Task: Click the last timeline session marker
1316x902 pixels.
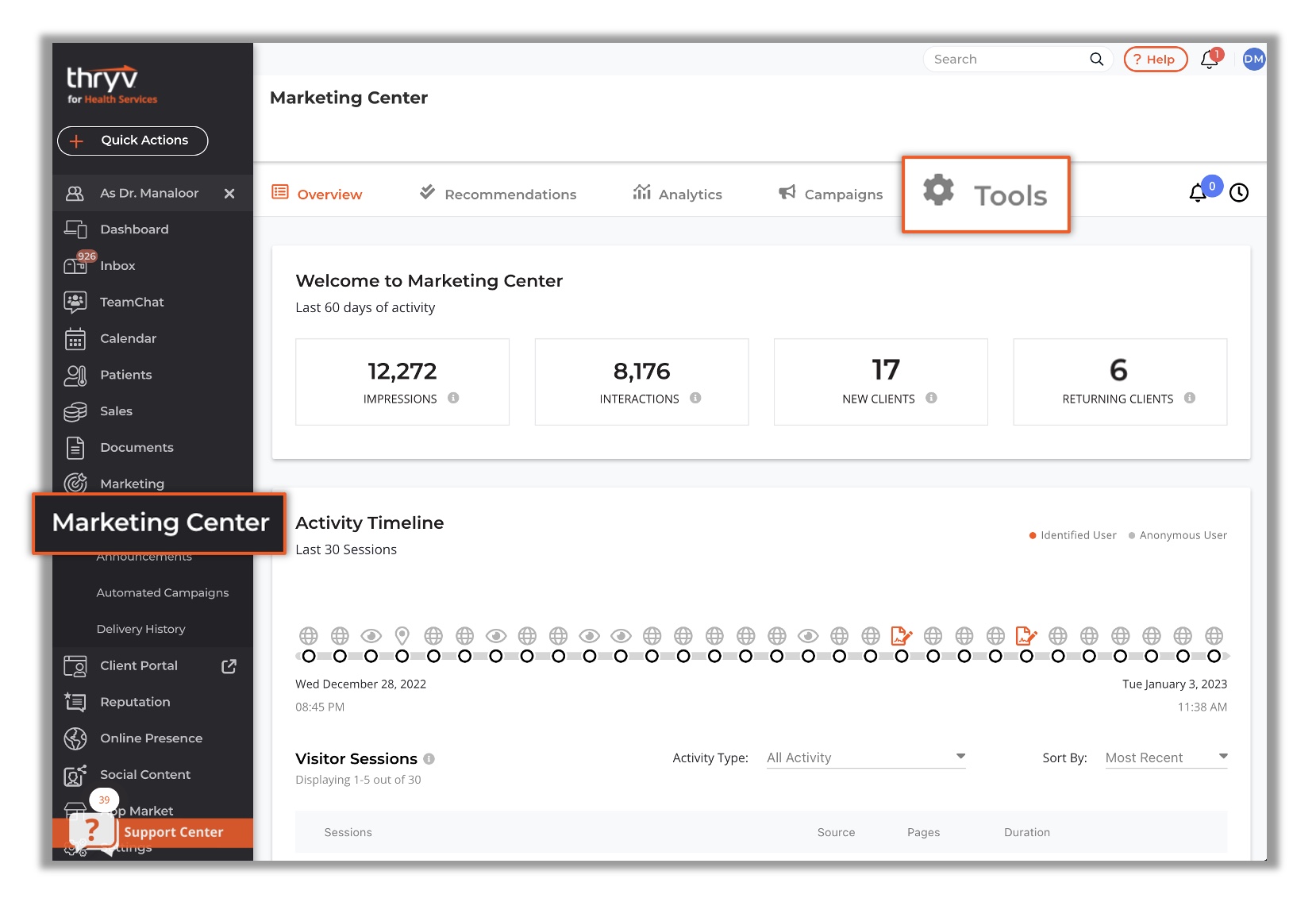Action: point(1214,656)
